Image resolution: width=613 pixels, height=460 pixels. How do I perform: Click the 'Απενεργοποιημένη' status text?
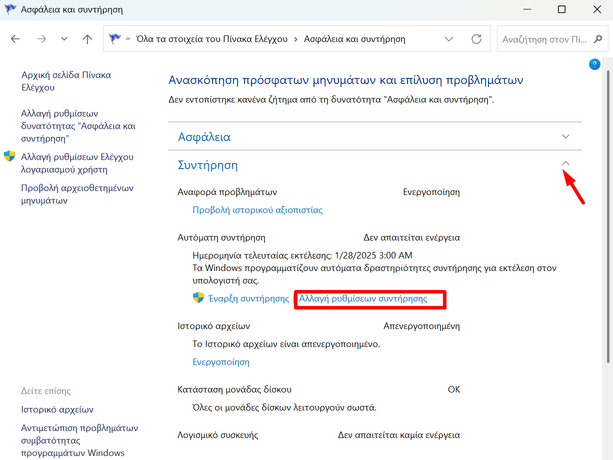tap(421, 326)
